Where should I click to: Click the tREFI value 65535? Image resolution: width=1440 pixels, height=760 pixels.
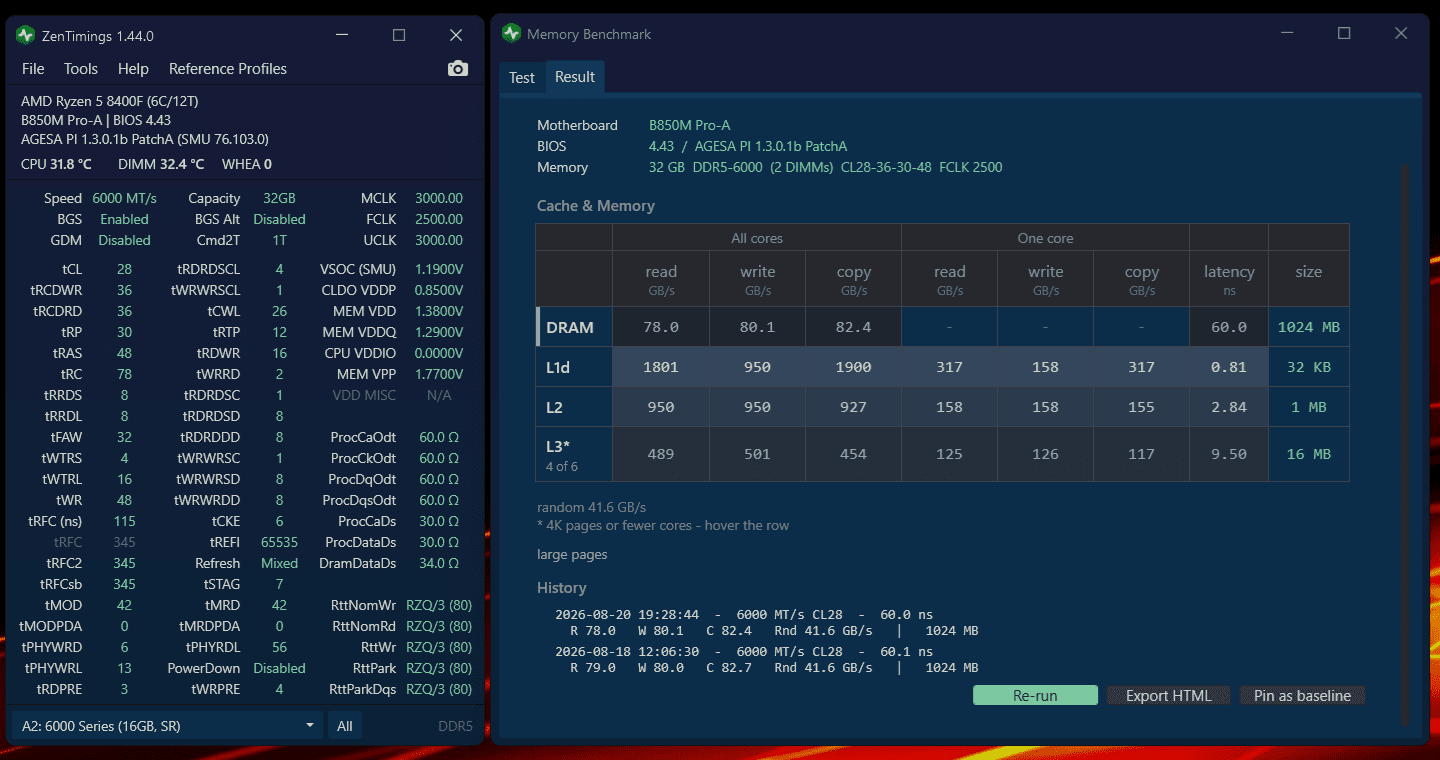click(279, 542)
